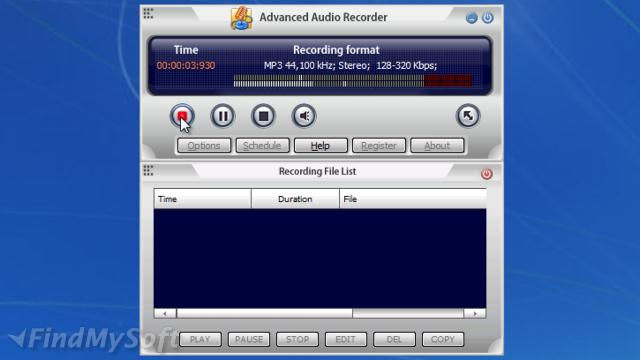The image size is (640, 360).
Task: Click the MP3 44,100 kHz recording format text
Action: point(350,66)
